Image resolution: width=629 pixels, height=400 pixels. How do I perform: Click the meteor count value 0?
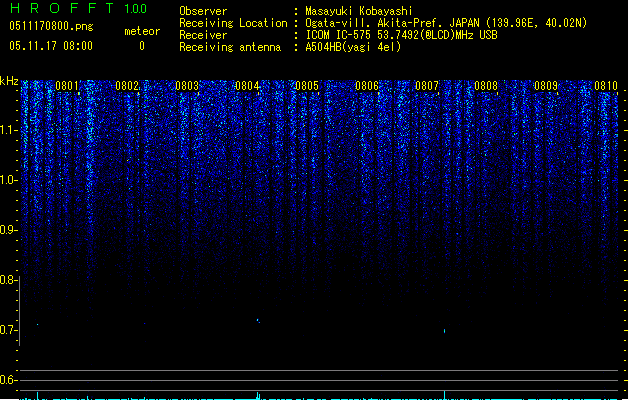point(142,46)
